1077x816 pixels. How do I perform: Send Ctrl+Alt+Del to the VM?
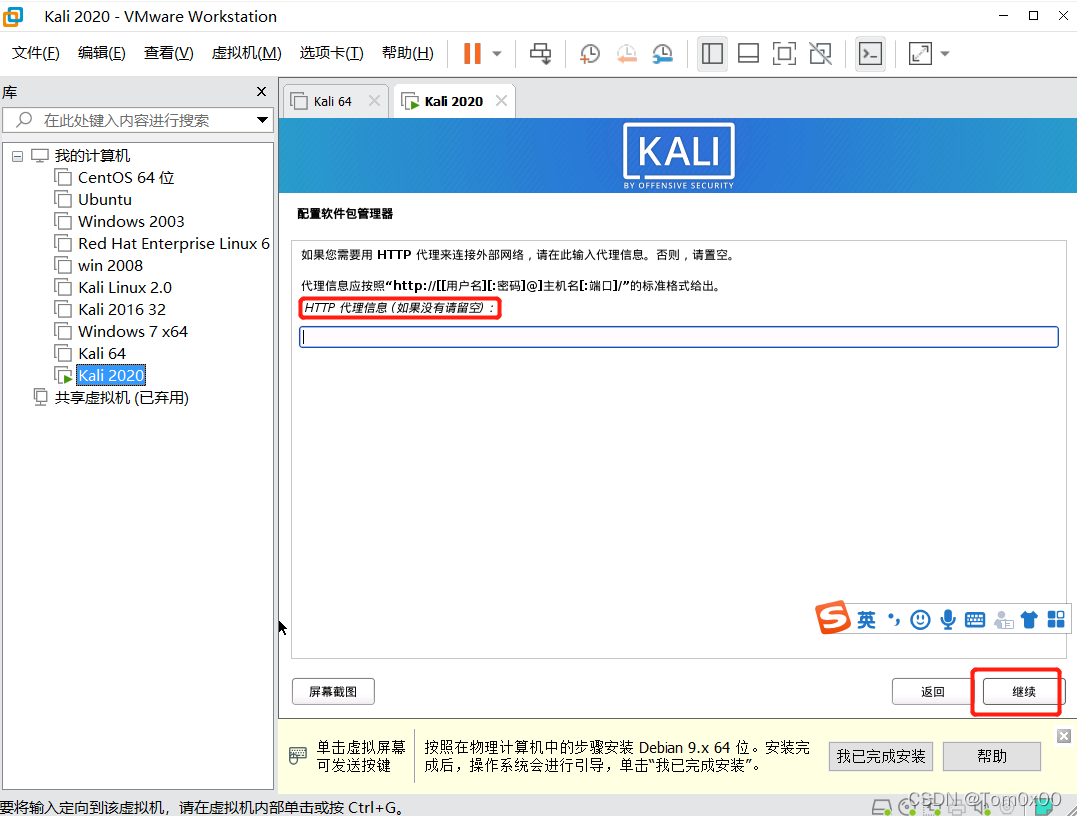(x=541, y=54)
